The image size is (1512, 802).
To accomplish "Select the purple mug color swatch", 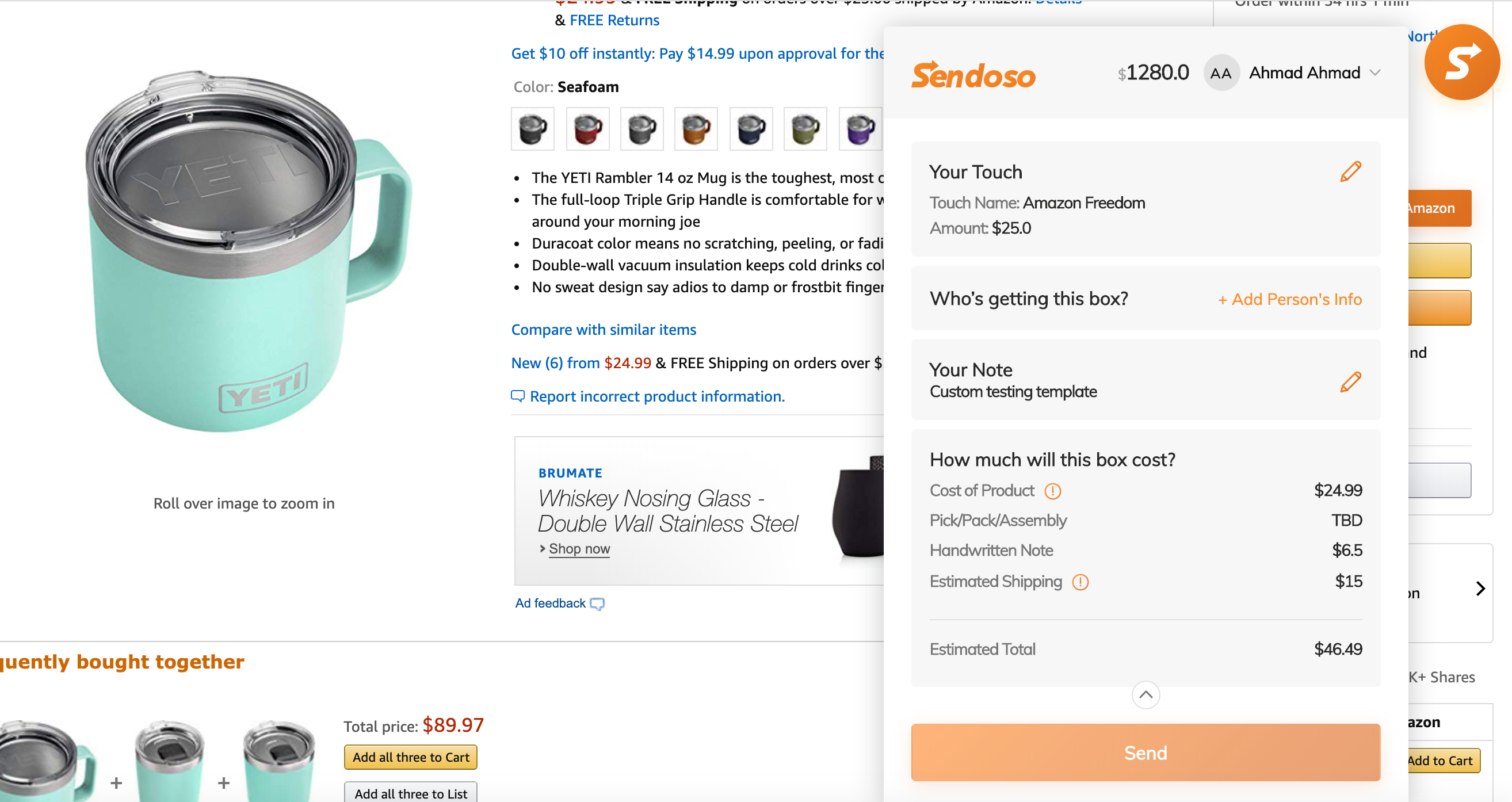I will pos(860,128).
